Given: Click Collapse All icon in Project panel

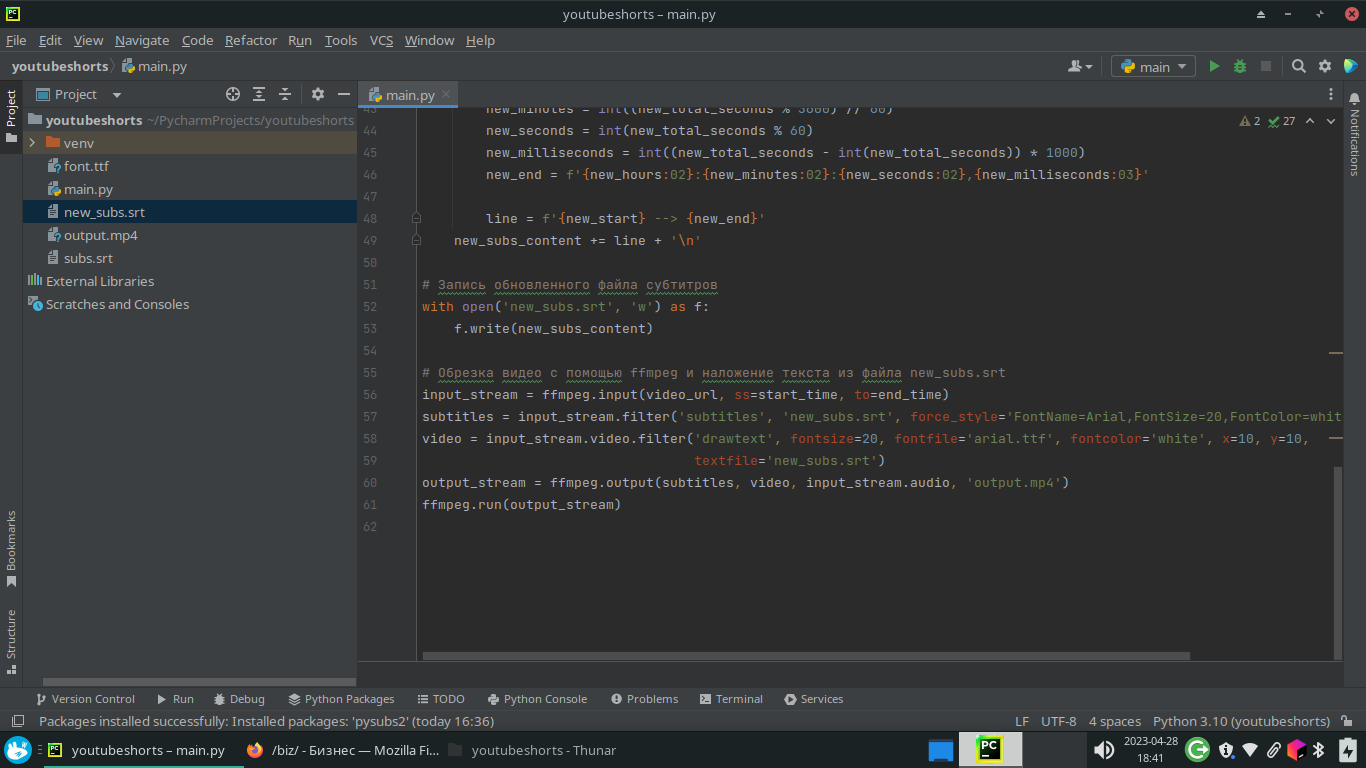Looking at the screenshot, I should click(285, 94).
